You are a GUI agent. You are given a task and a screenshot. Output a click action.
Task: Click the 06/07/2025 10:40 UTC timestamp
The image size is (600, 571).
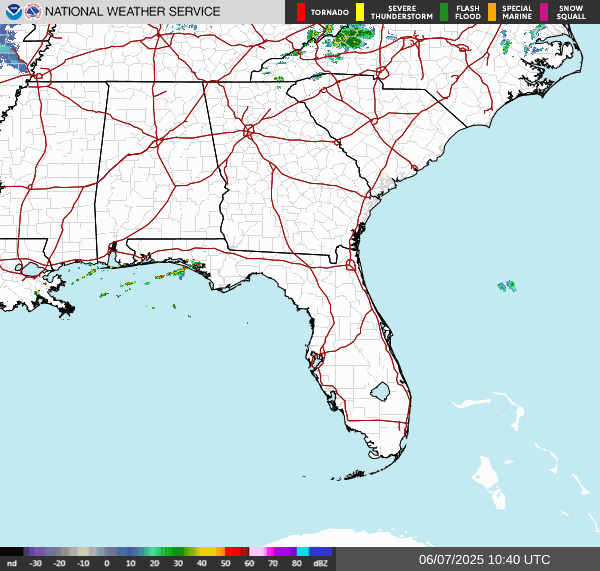pos(484,560)
